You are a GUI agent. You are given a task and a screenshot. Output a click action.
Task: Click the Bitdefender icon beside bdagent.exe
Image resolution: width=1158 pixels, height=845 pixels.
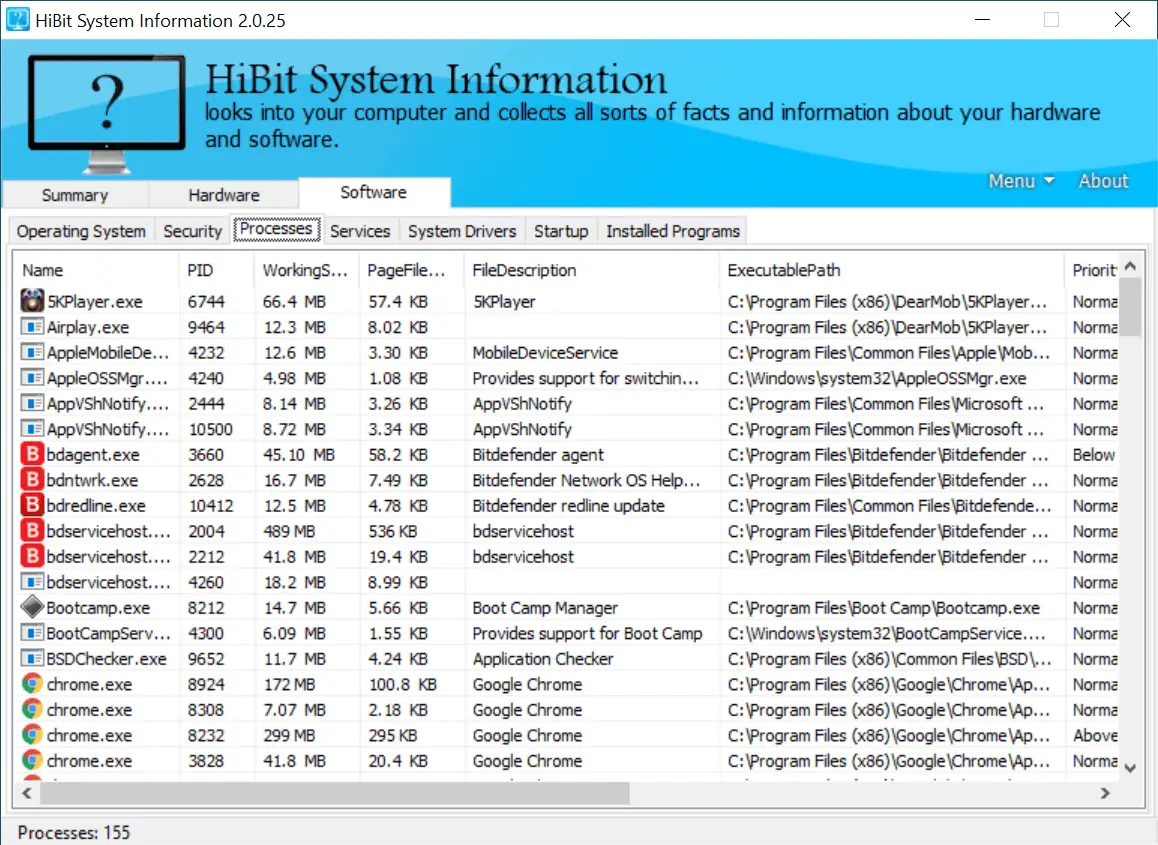(32, 454)
